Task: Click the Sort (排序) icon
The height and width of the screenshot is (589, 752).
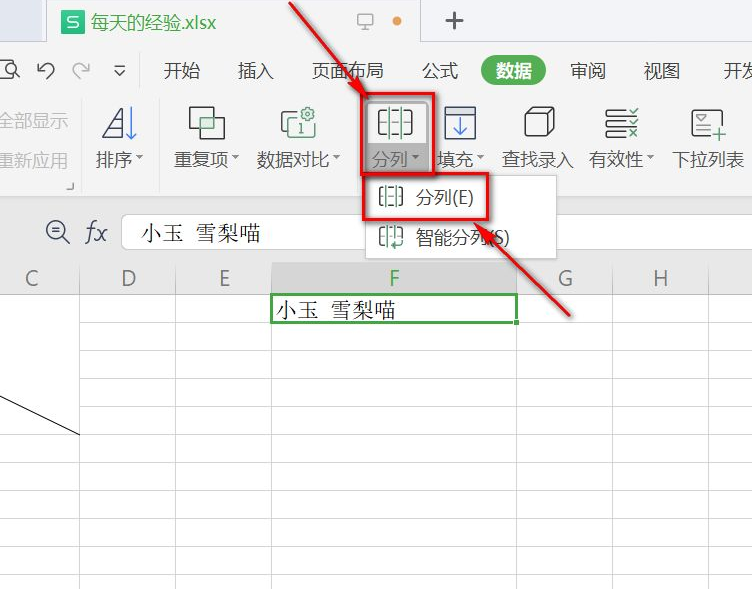Action: (119, 124)
